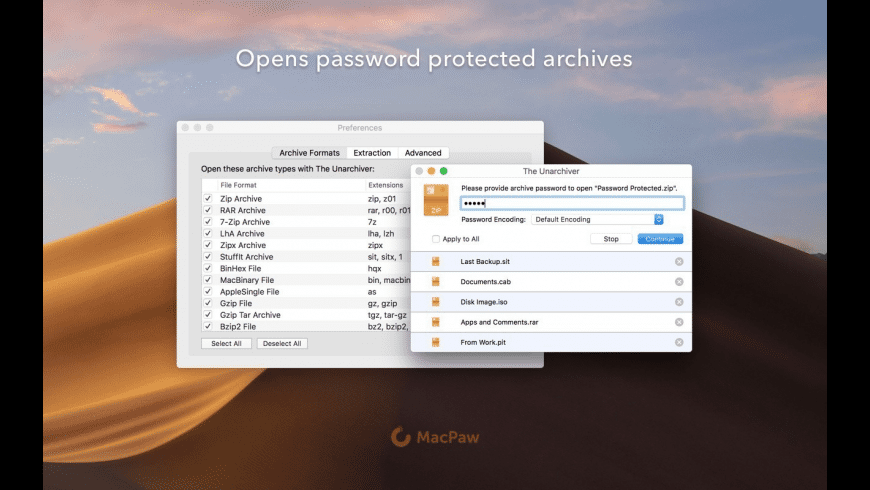
Task: Click the Extensions column header
Action: click(x=388, y=185)
